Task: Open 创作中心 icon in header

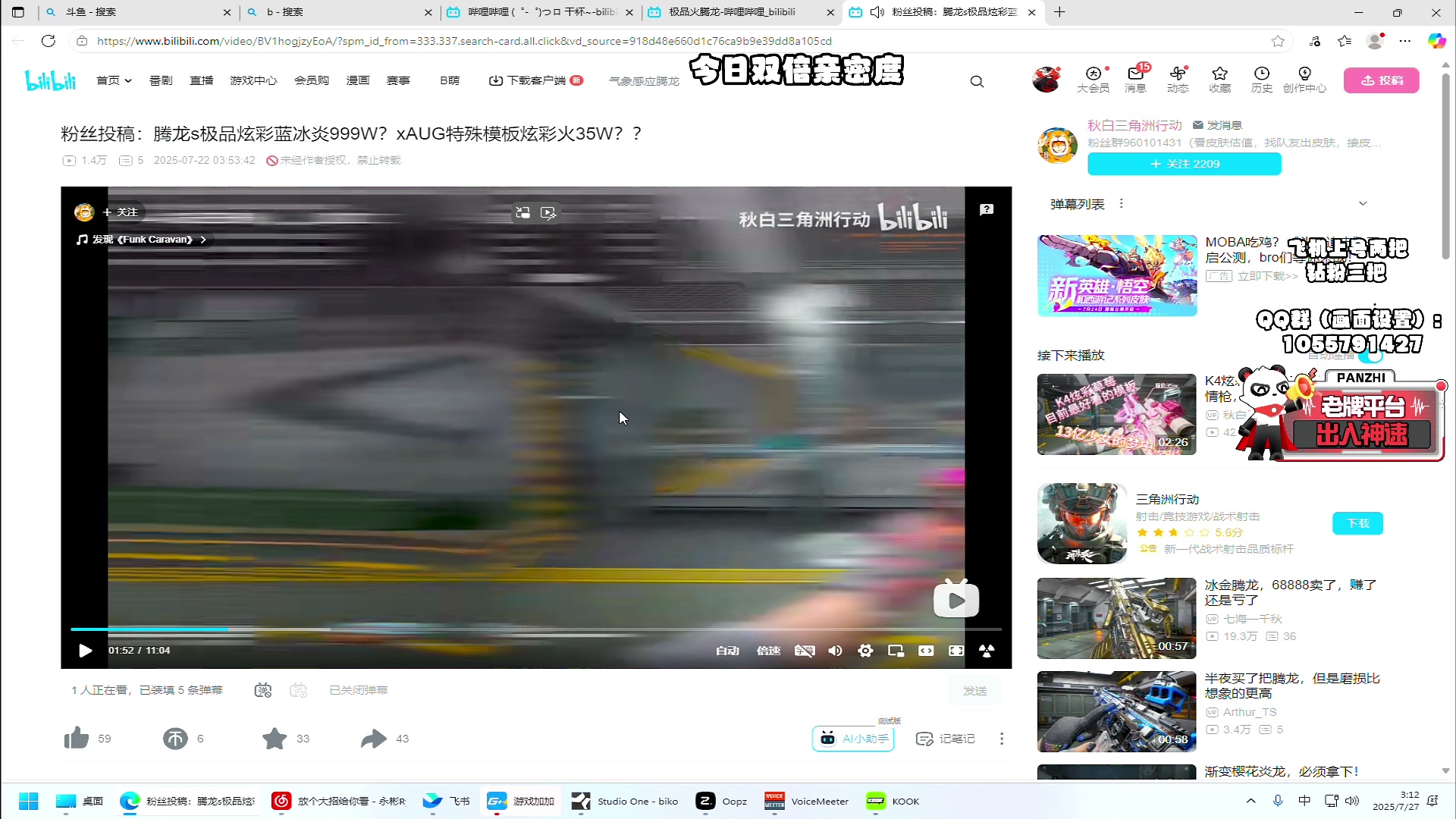Action: 1304,79
